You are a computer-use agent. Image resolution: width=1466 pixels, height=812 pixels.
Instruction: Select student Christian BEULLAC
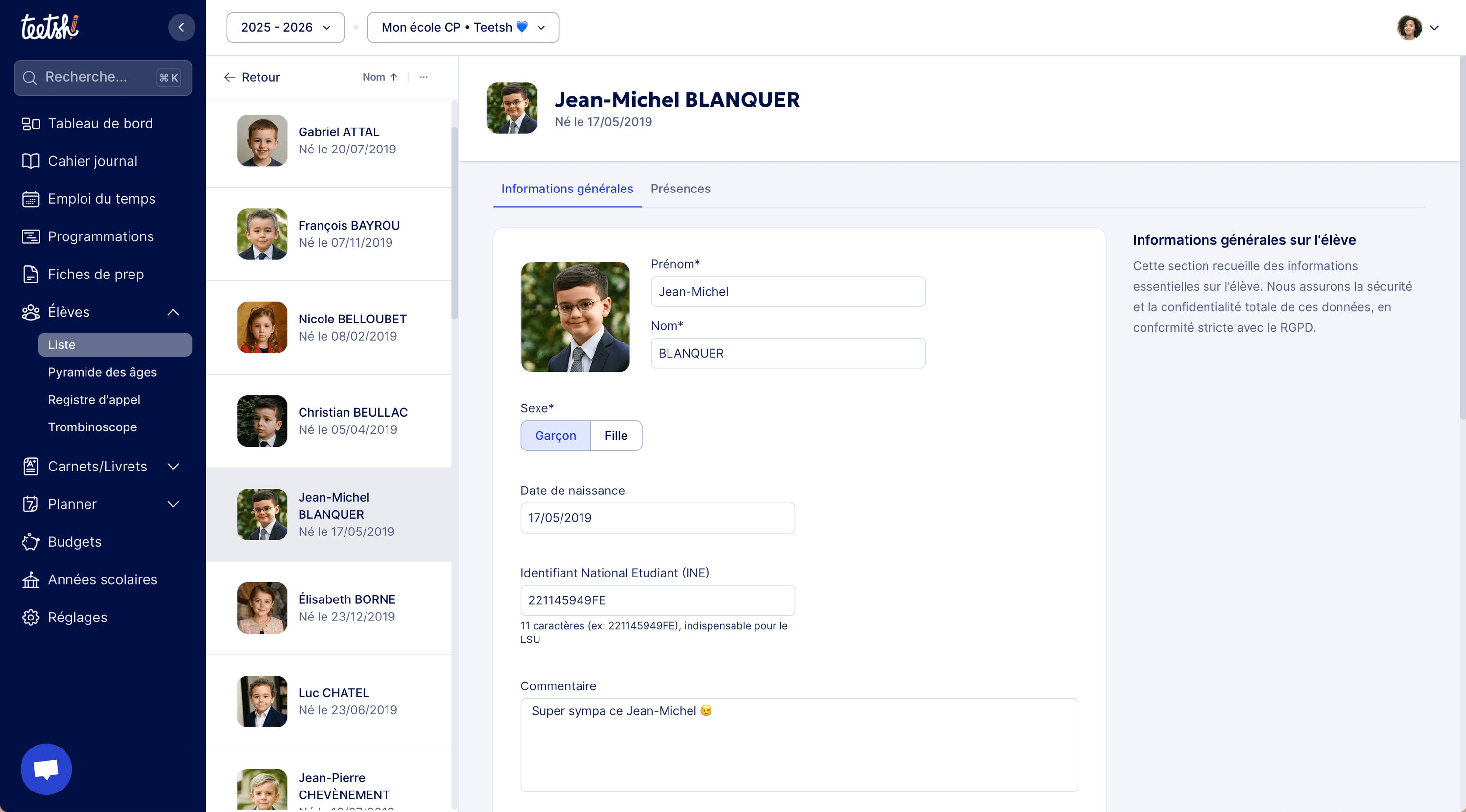(x=329, y=421)
